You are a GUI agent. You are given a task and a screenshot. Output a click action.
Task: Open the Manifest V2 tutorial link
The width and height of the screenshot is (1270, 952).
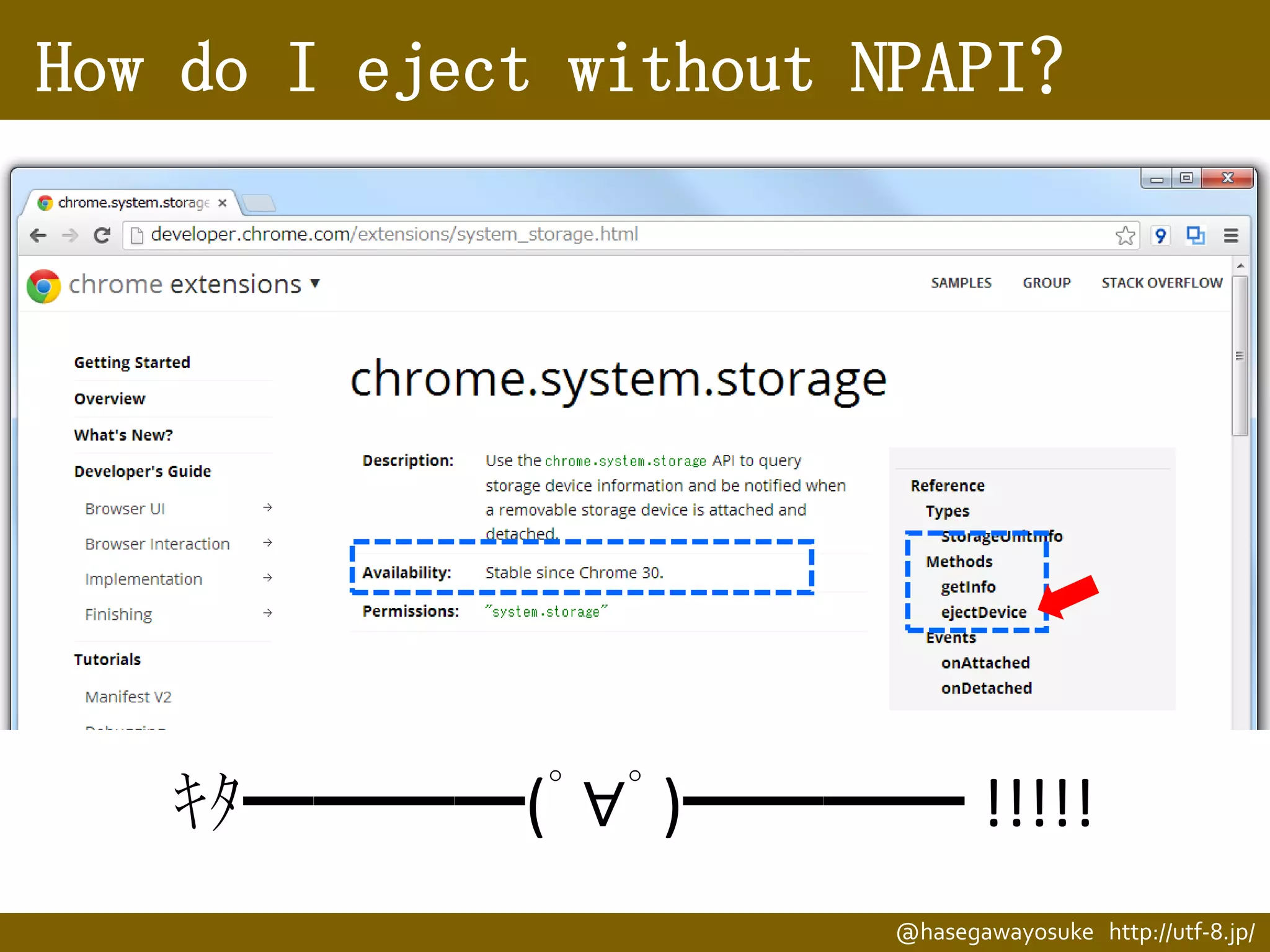click(x=128, y=697)
